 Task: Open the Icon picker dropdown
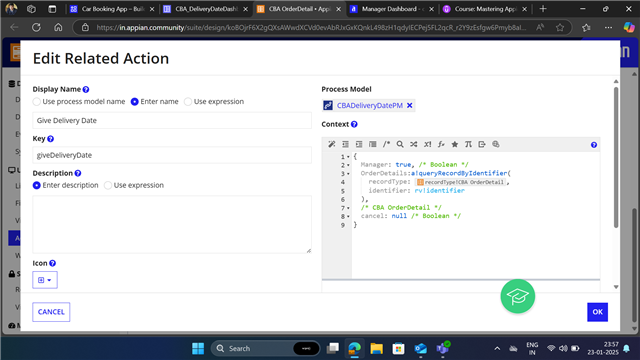[45, 280]
